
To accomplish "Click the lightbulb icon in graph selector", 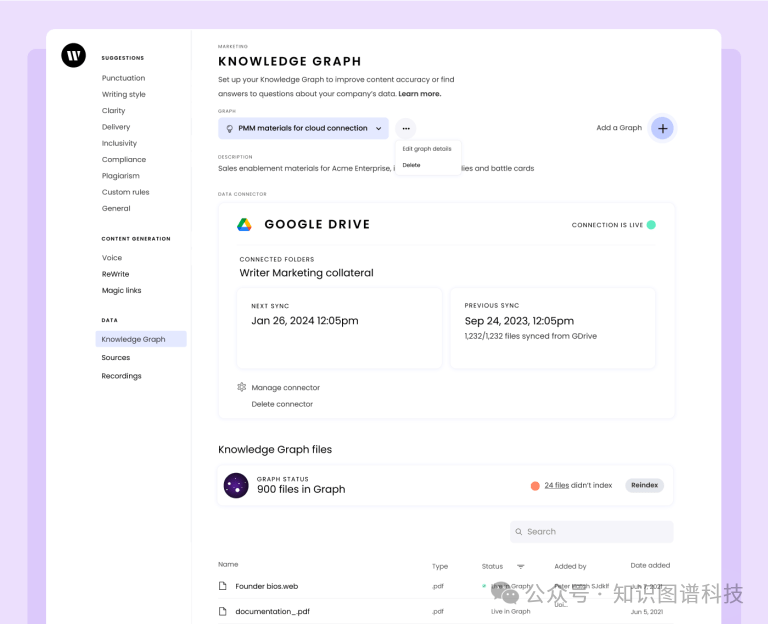I will point(229,128).
